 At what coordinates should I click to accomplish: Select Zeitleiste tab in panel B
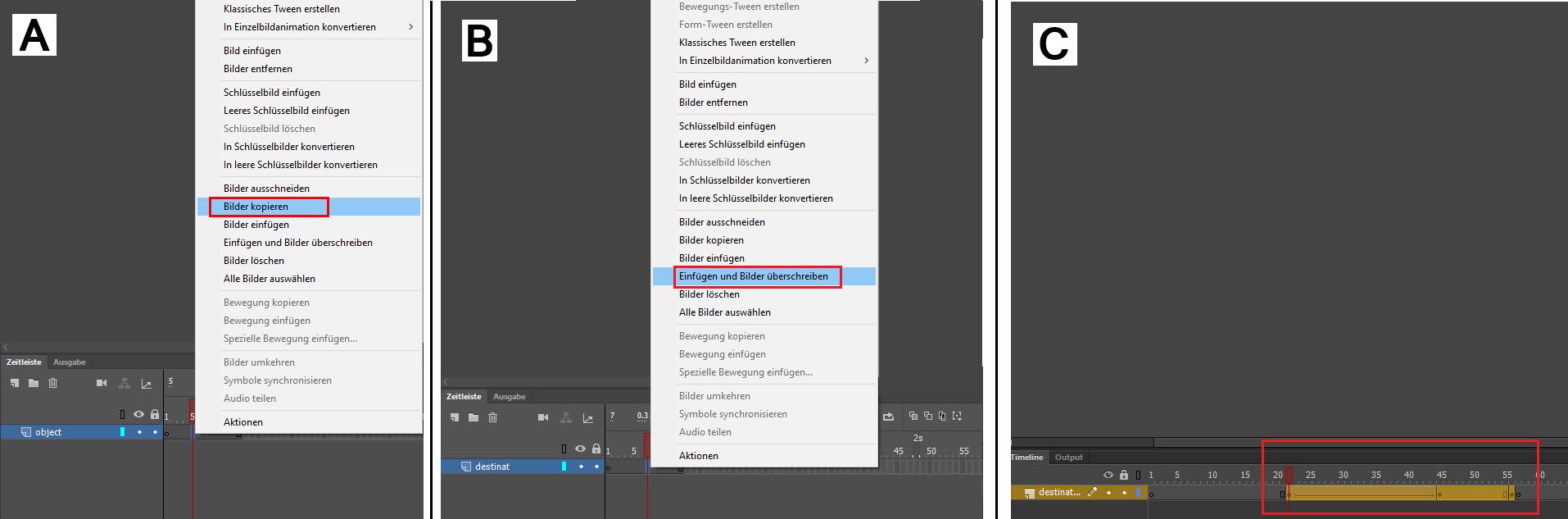coord(464,396)
